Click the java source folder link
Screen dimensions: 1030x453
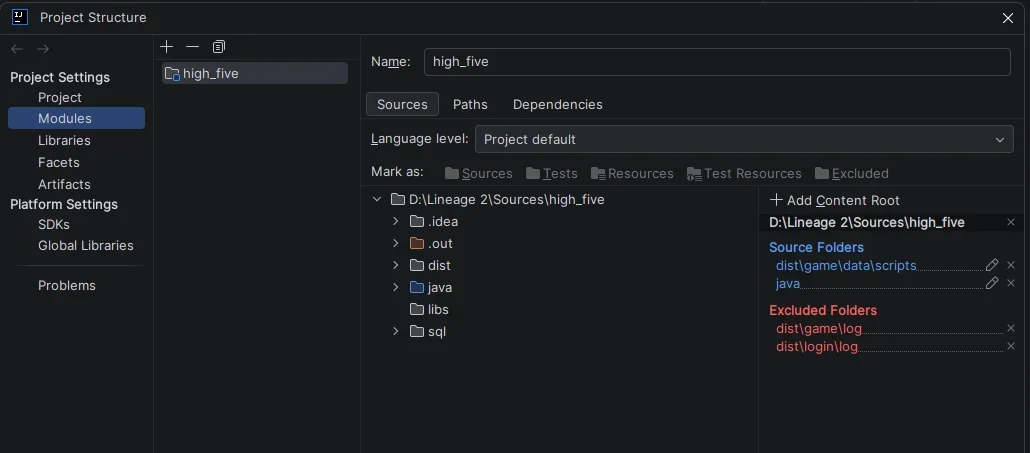788,284
